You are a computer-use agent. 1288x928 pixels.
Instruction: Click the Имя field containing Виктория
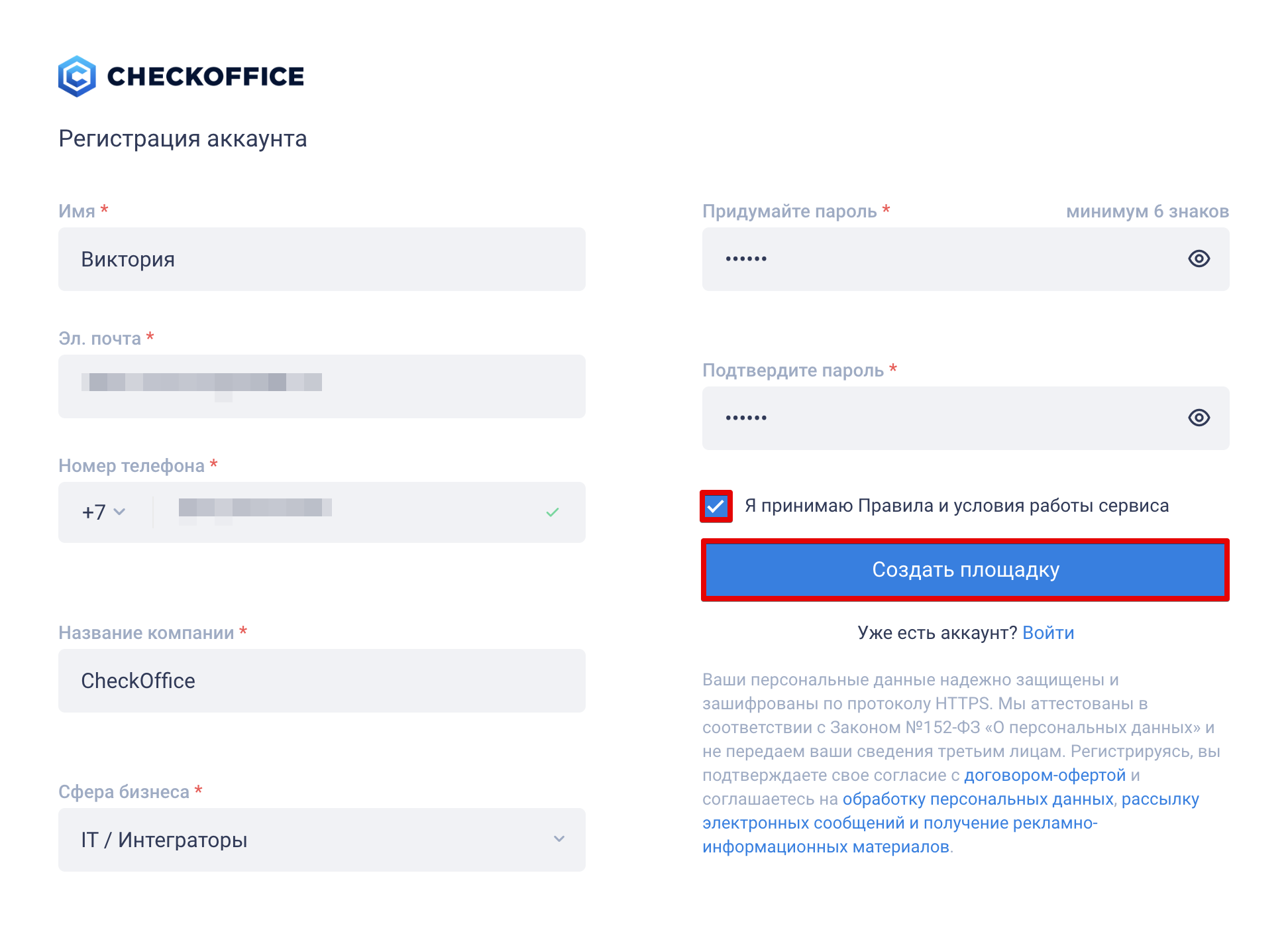coord(321,259)
